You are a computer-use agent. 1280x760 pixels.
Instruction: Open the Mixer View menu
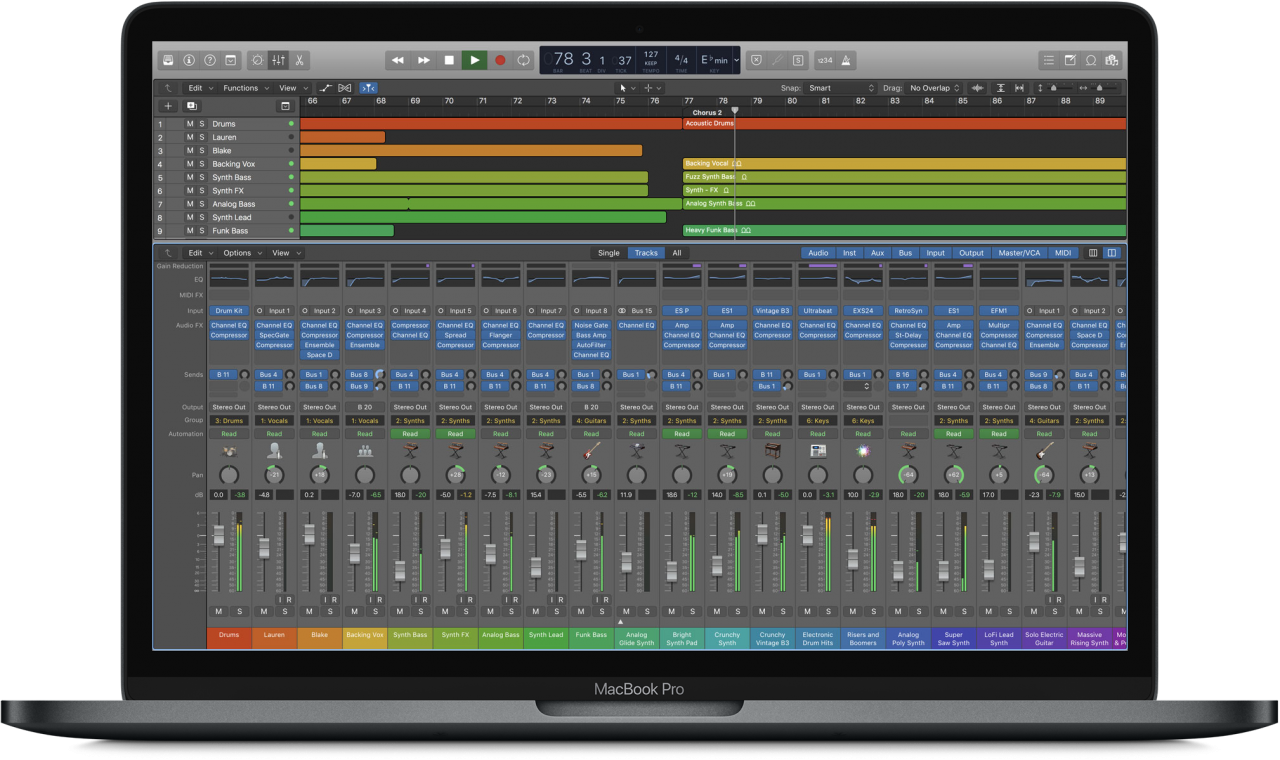[x=285, y=253]
